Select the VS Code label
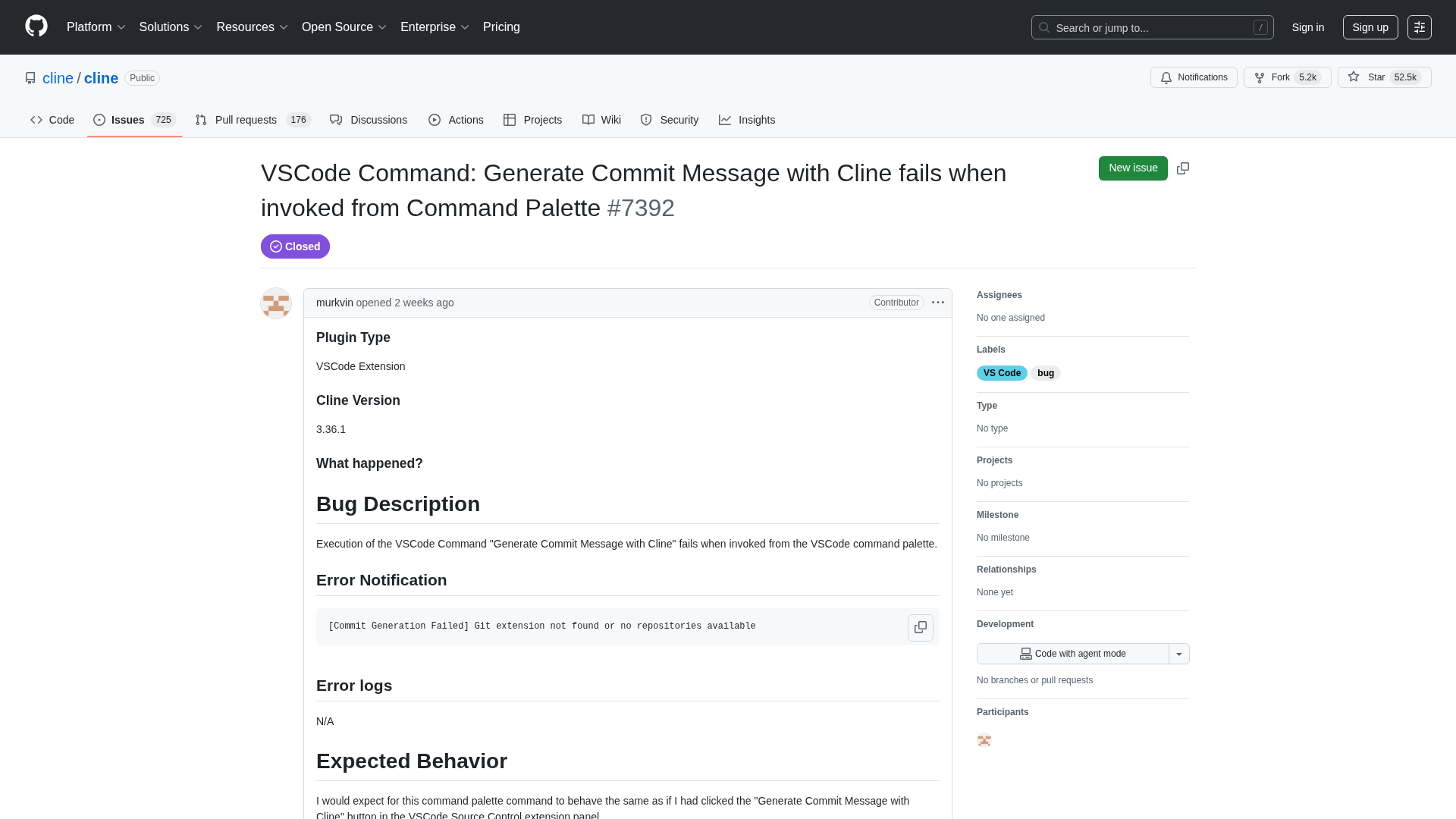The width and height of the screenshot is (1456, 819). 1001,373
